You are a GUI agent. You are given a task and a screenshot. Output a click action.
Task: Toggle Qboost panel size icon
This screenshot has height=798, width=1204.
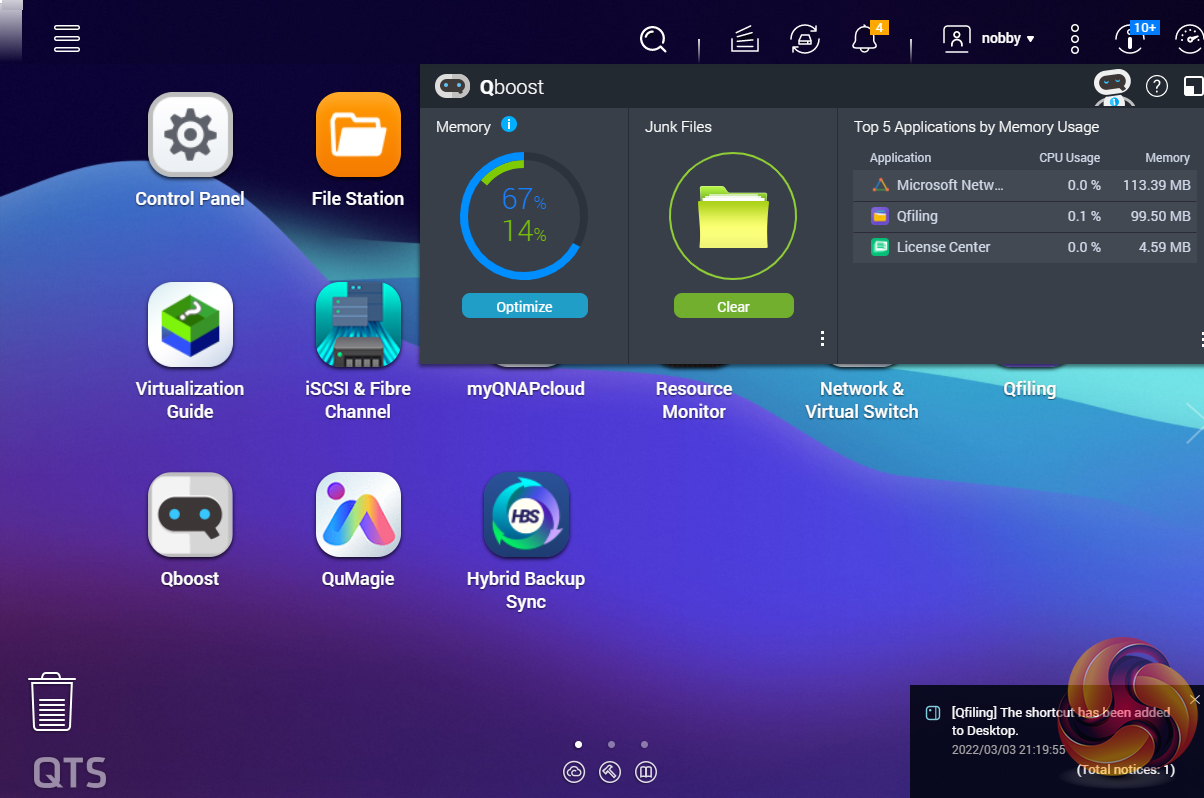(x=1193, y=87)
